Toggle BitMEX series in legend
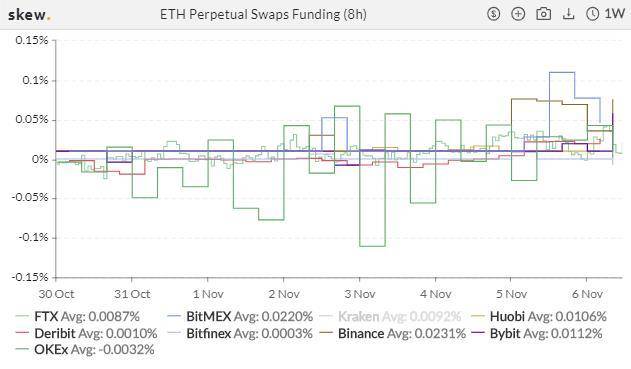Viewport: 631px width, 369px height. pos(240,316)
